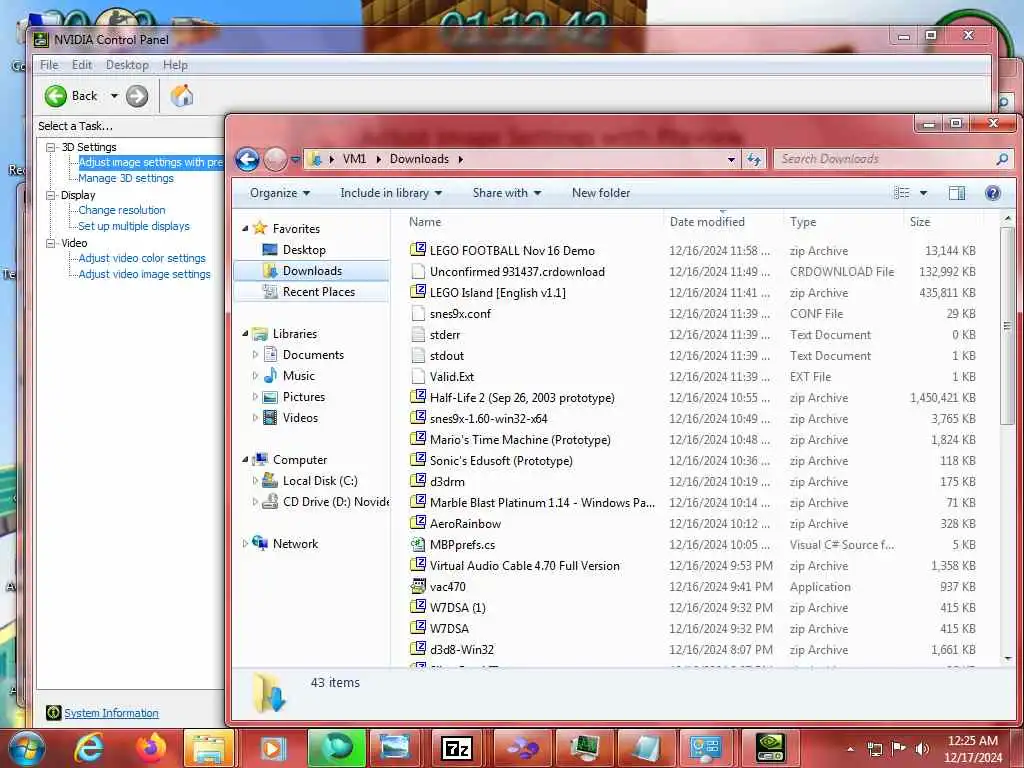Open Firefox from the taskbar
Viewport: 1024px width, 768px height.
pos(150,748)
